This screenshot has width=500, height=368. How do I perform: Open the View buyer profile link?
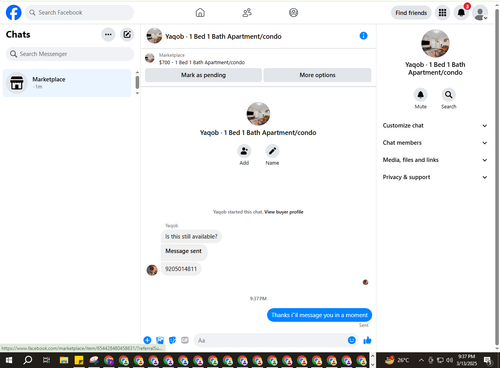tap(284, 212)
